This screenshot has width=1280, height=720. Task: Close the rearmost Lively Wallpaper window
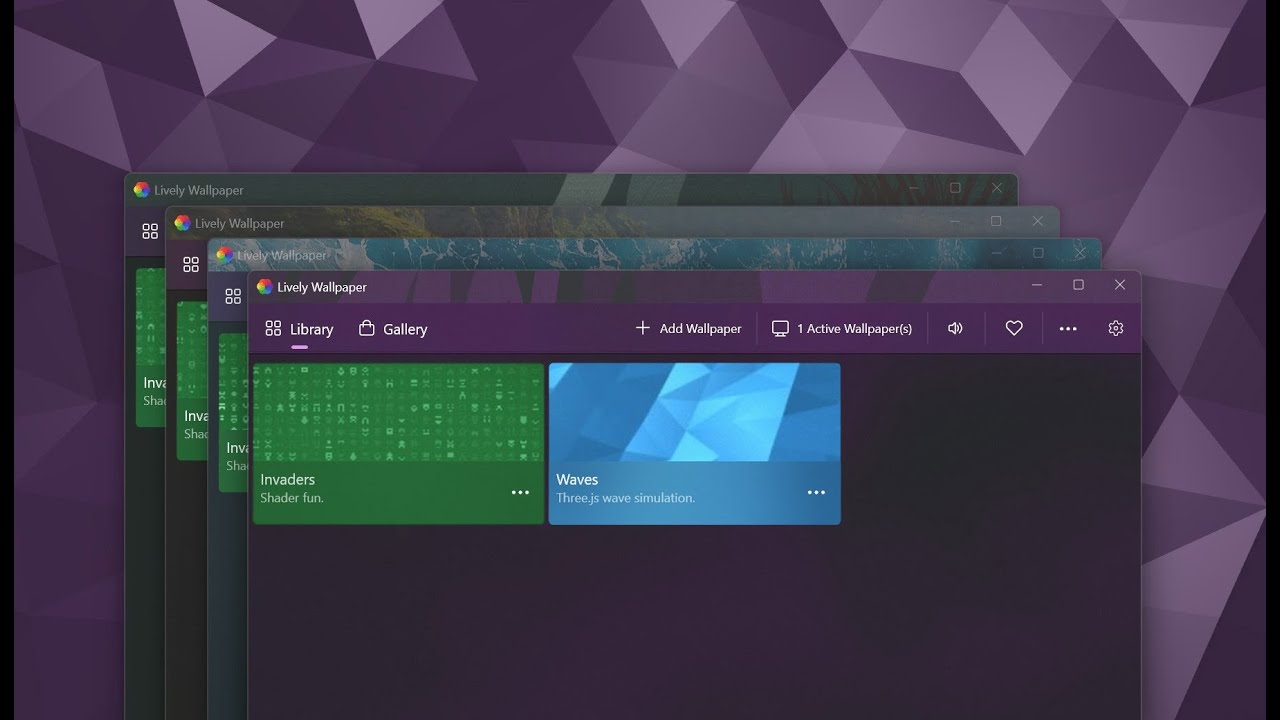tap(997, 188)
